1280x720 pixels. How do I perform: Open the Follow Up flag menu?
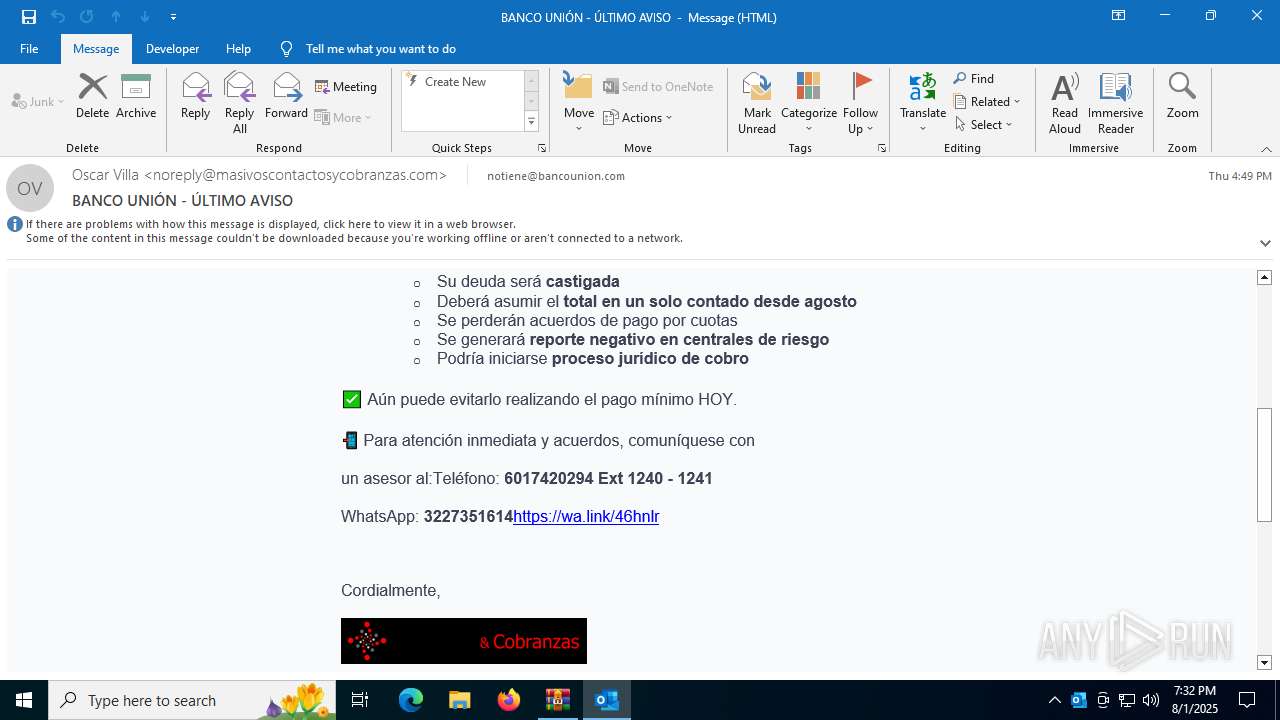[x=860, y=103]
